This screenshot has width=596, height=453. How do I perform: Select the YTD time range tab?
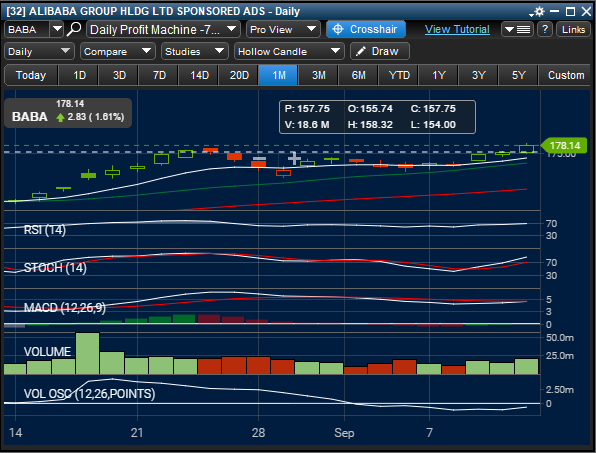point(399,75)
